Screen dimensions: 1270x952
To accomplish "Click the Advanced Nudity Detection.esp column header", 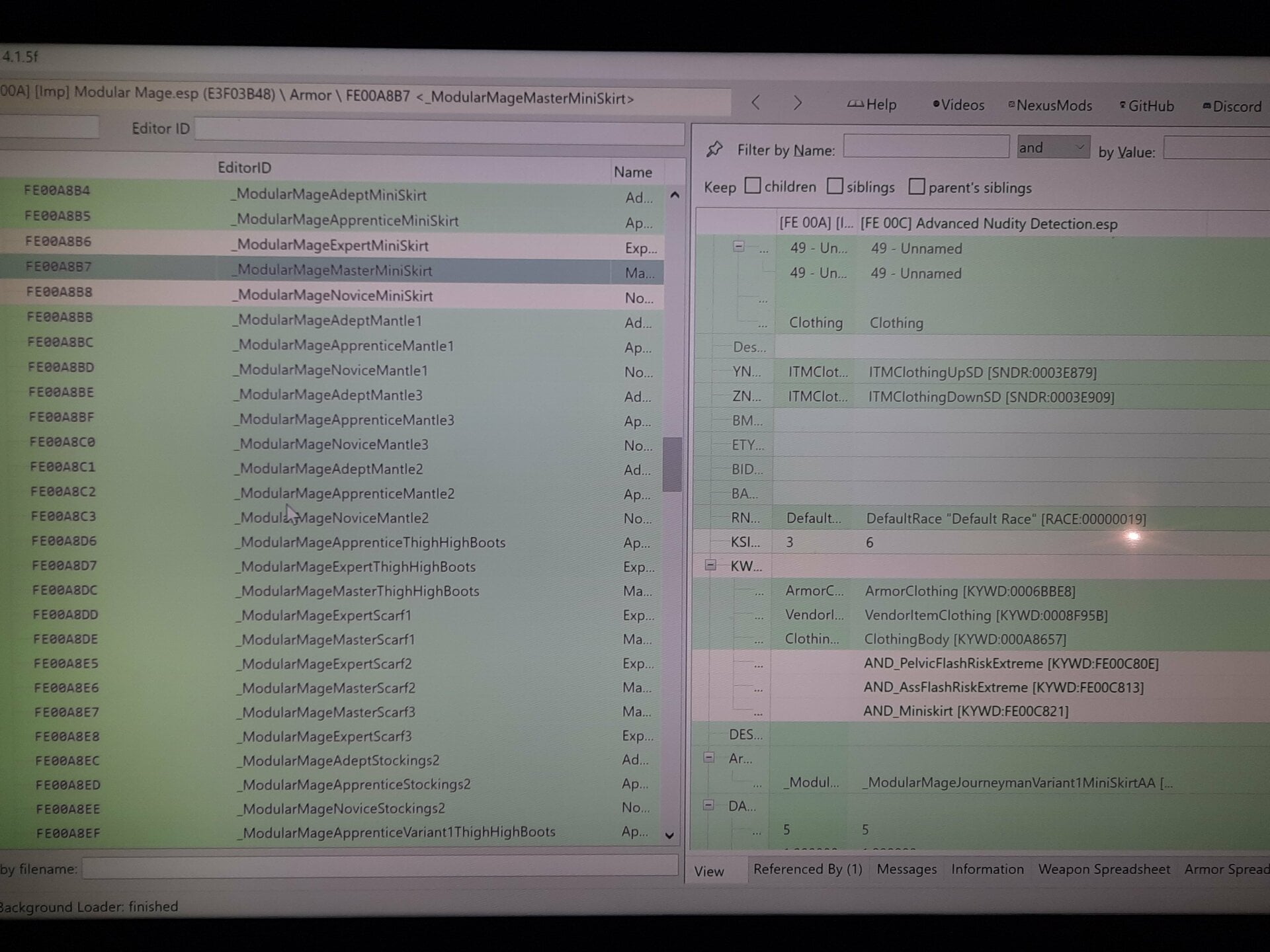I will 989,223.
